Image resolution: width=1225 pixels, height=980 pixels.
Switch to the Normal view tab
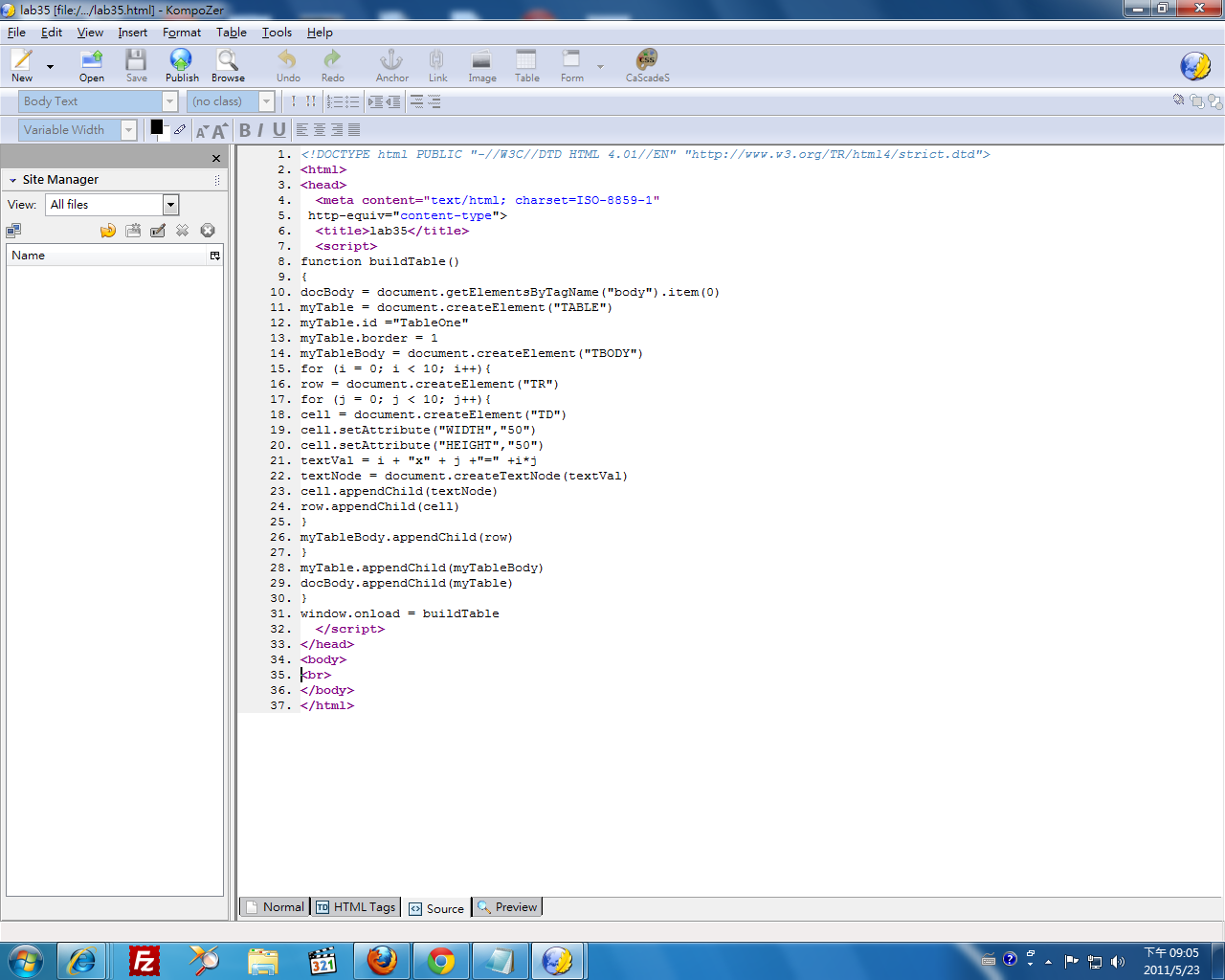275,907
